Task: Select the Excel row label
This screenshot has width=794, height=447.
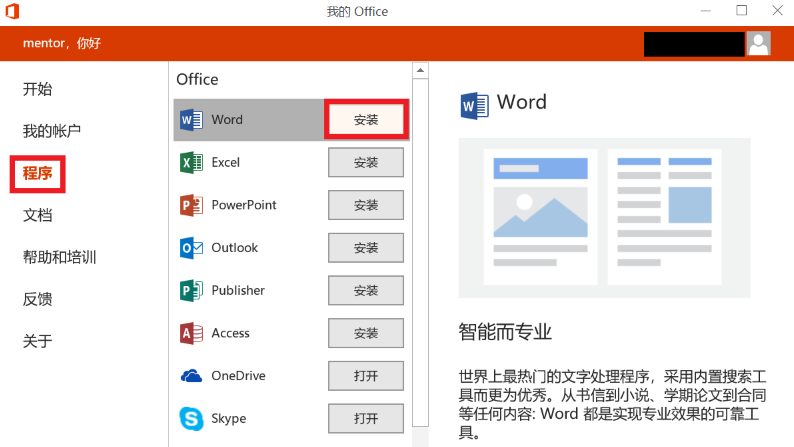Action: tap(225, 162)
